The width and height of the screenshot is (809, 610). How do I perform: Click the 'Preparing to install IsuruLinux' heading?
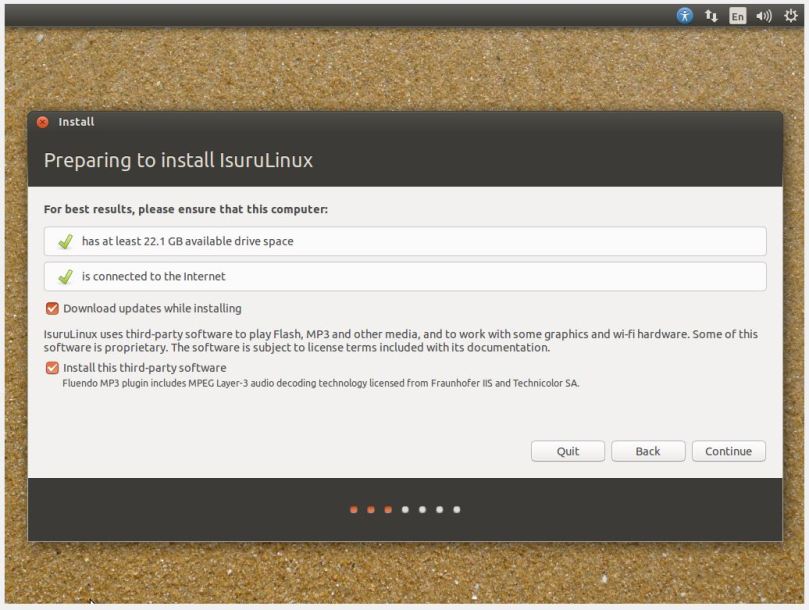[x=178, y=159]
